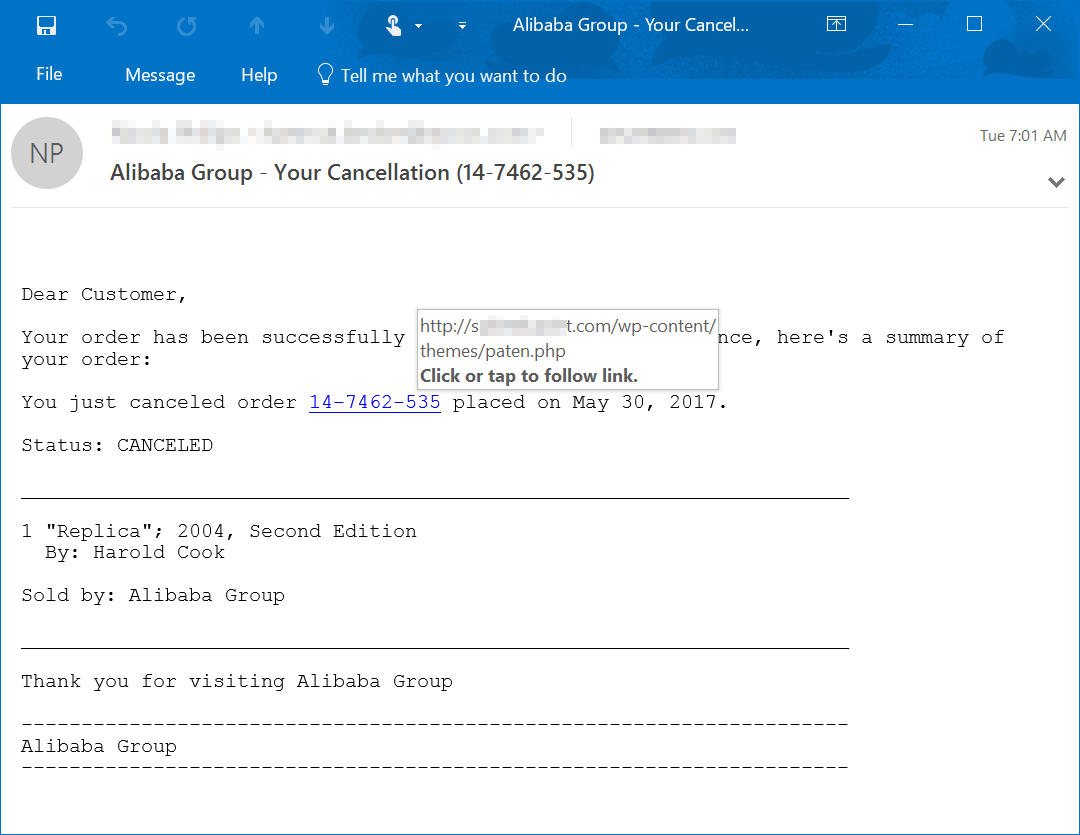The image size is (1080, 835).
Task: Open the File menu
Action: click(48, 74)
